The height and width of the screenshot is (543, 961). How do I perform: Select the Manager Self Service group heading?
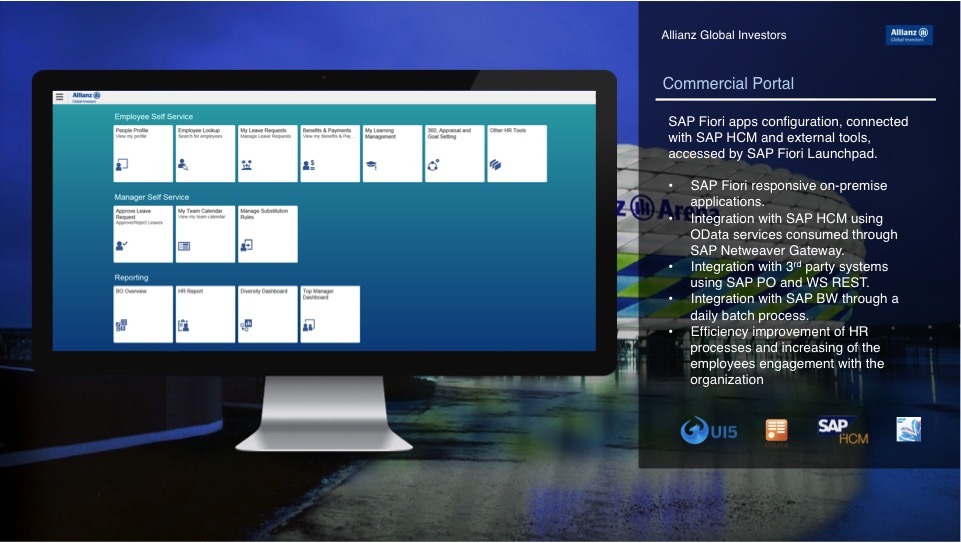coord(151,197)
